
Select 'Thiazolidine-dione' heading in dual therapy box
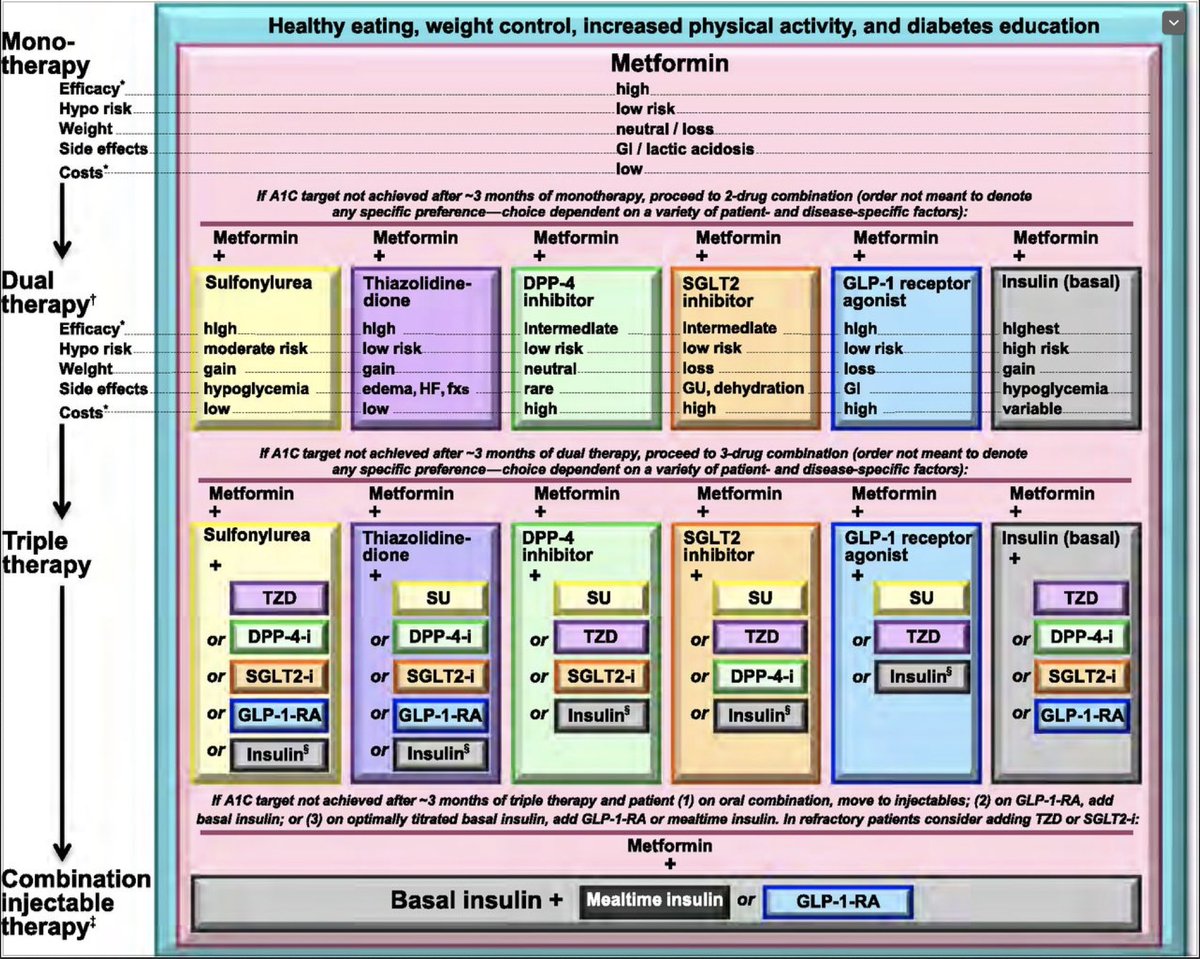coord(417,291)
